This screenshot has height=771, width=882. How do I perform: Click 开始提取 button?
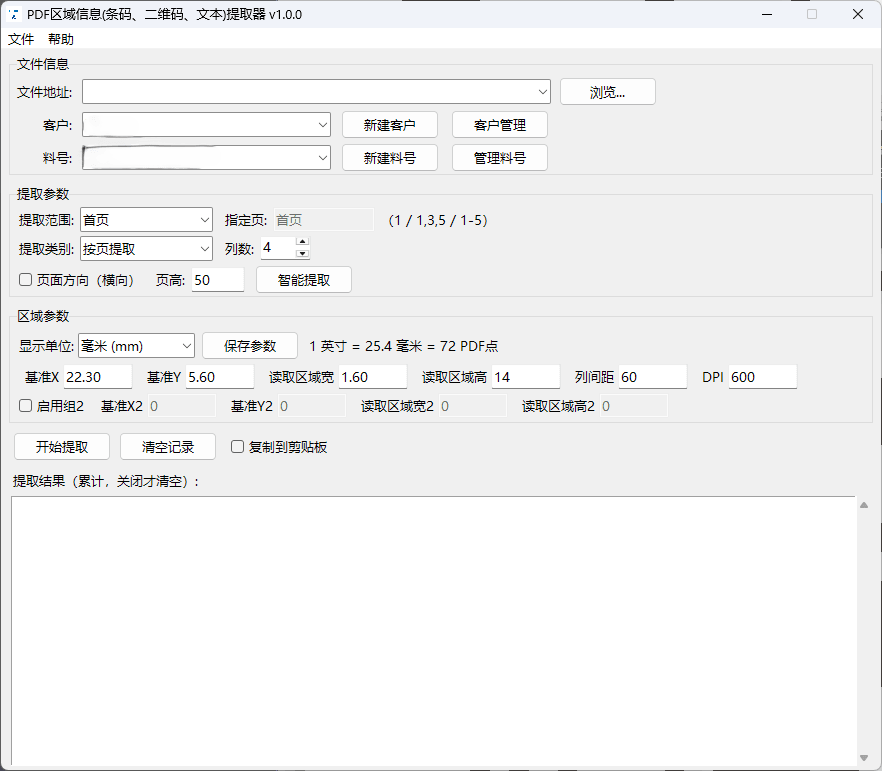tap(62, 447)
